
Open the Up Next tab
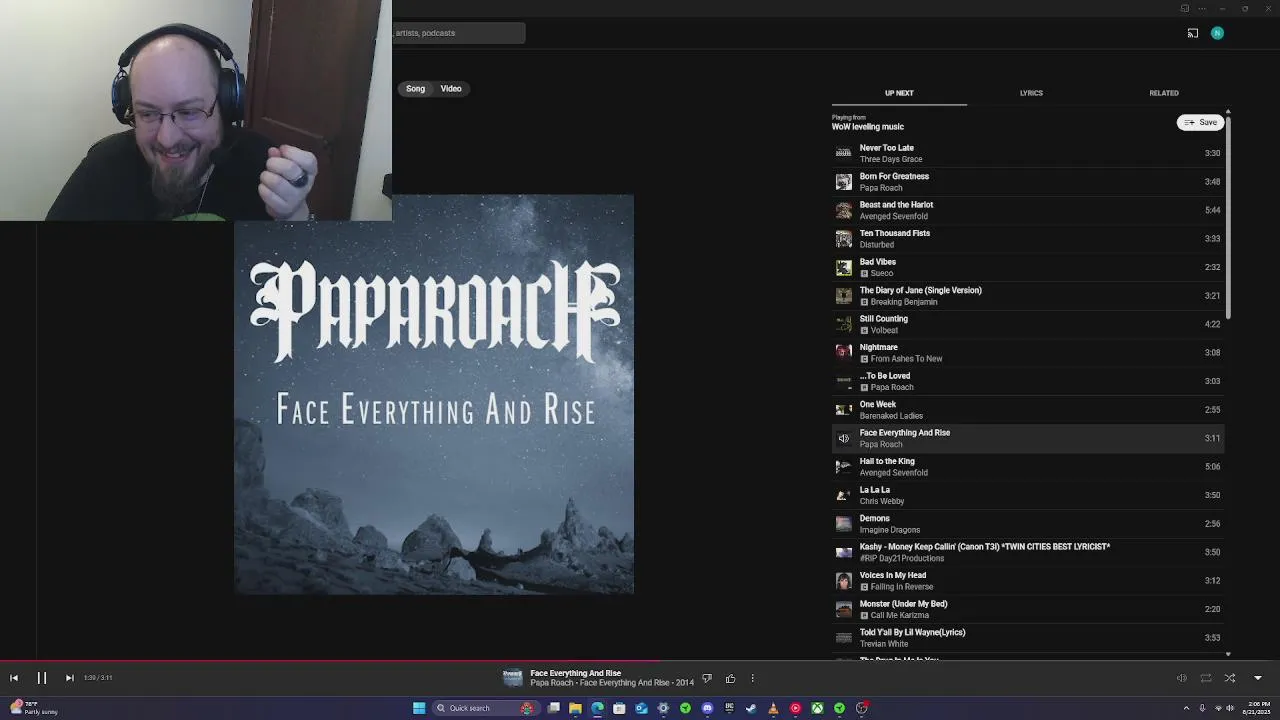(x=899, y=93)
